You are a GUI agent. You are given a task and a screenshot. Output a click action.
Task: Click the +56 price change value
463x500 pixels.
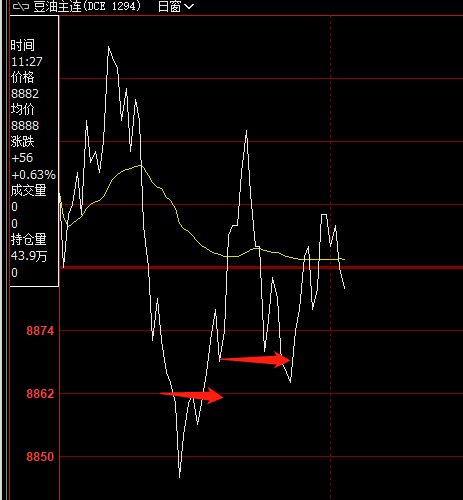point(22,158)
